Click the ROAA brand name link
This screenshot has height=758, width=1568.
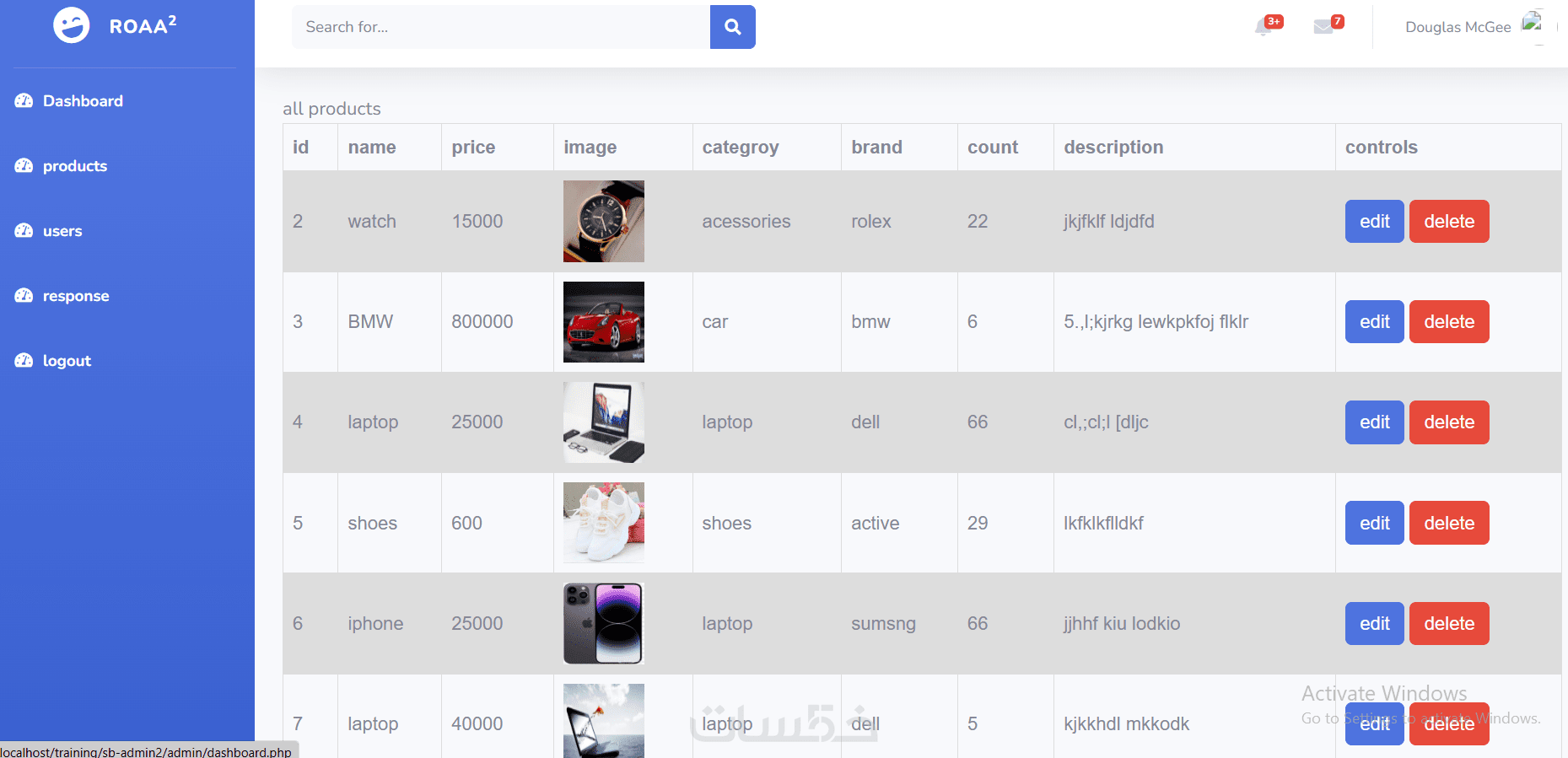pos(143,25)
